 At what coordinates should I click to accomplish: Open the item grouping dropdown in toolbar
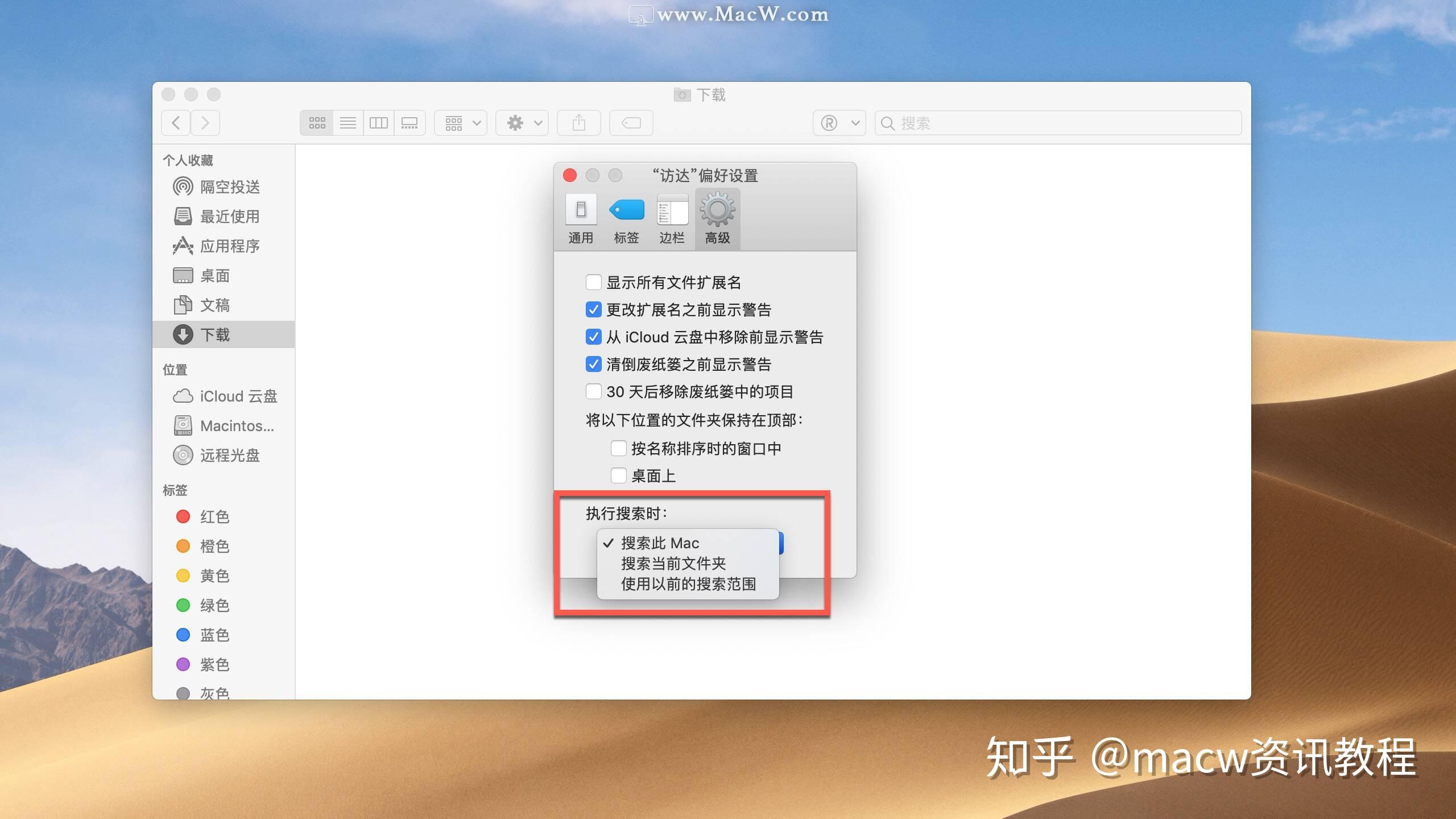click(460, 123)
